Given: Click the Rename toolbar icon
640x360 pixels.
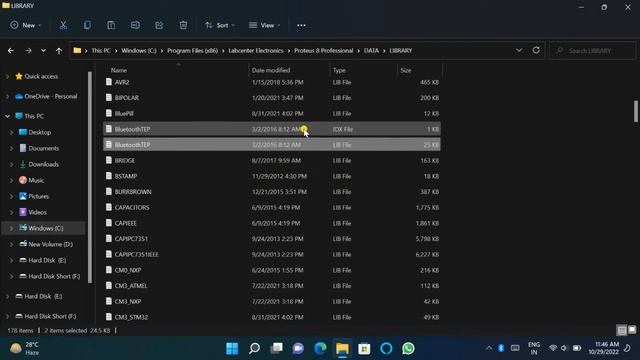Looking at the screenshot, I should click(135, 25).
